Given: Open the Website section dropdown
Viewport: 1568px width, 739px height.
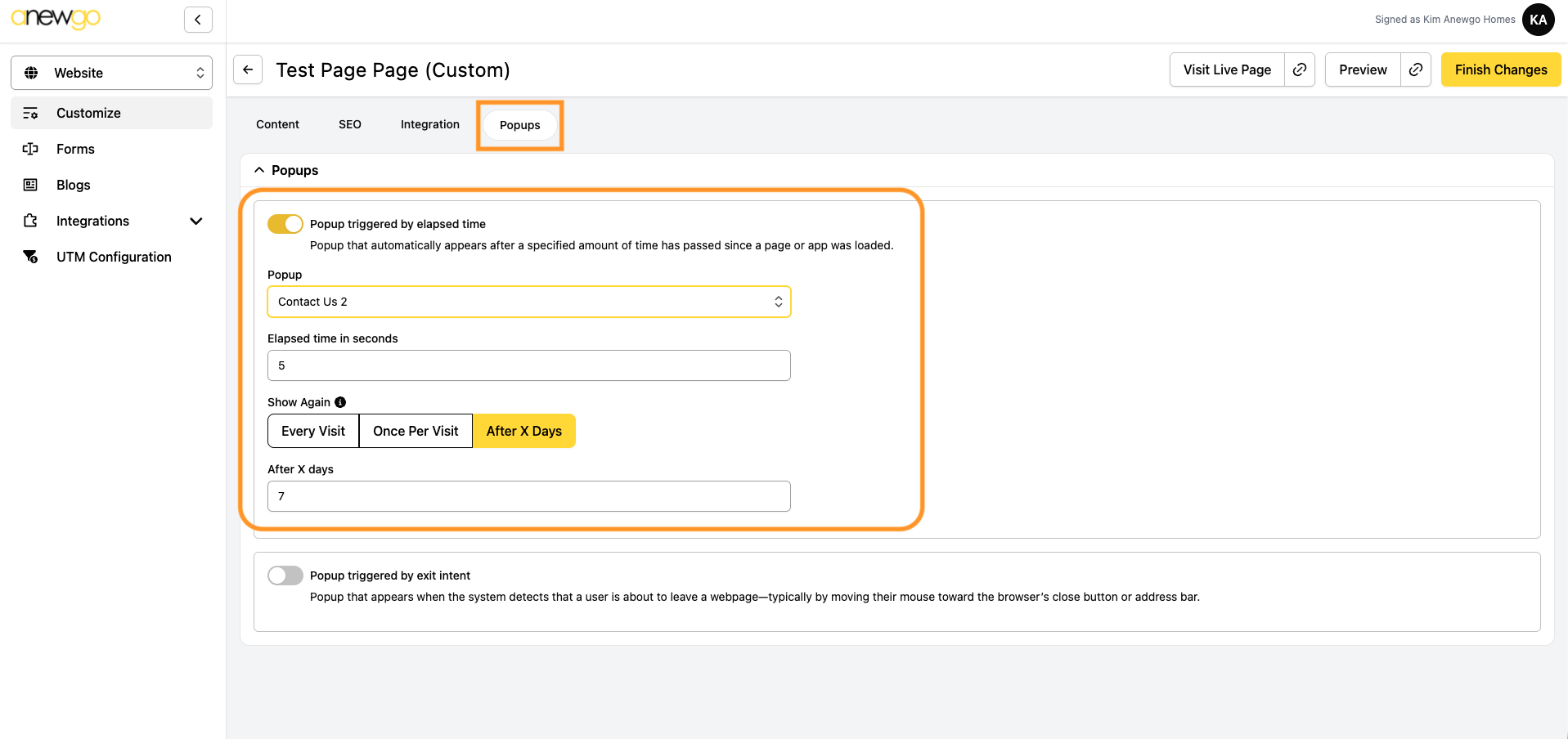Looking at the screenshot, I should (111, 73).
